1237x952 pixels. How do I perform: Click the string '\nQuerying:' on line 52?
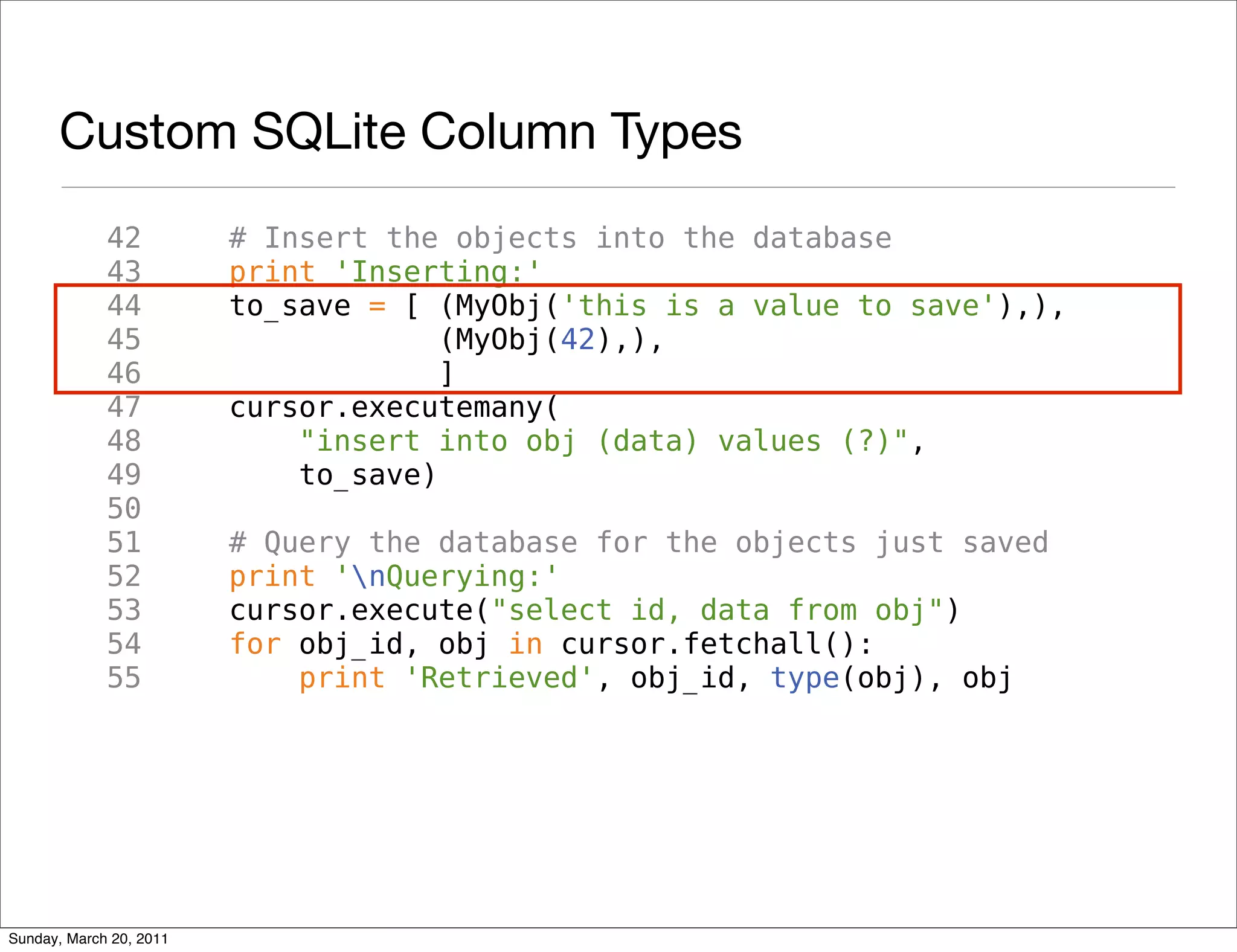(447, 576)
